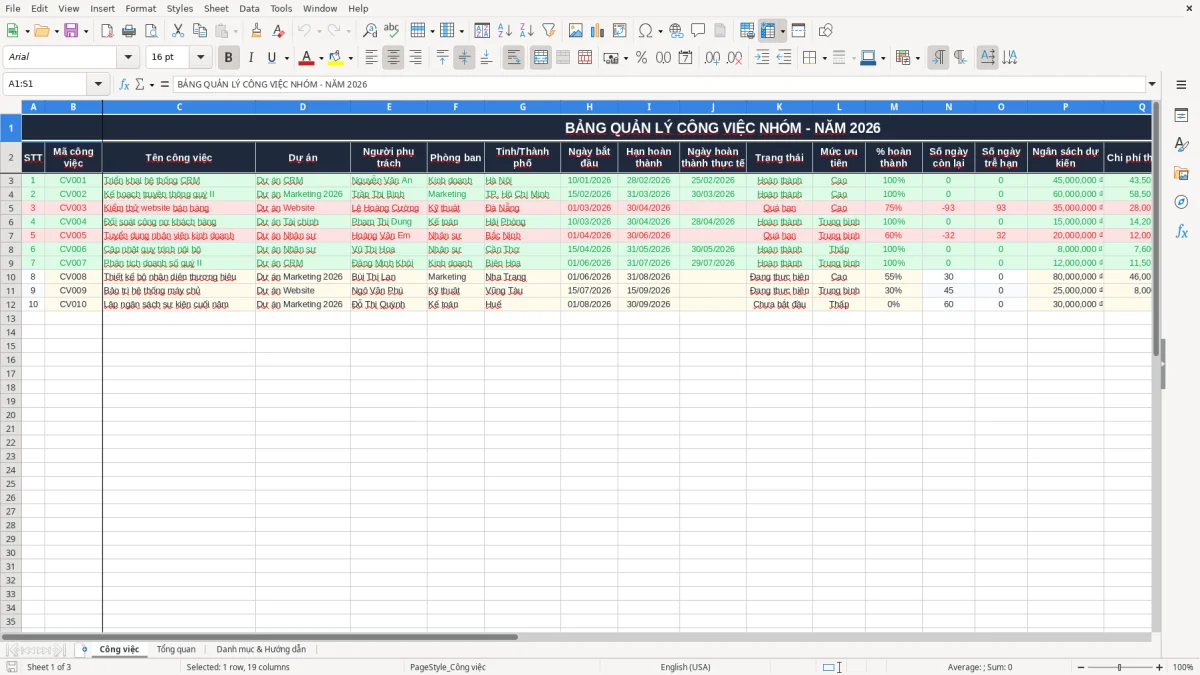Open the Function Wizard fx icon
The width and height of the screenshot is (1200, 675).
coord(124,84)
